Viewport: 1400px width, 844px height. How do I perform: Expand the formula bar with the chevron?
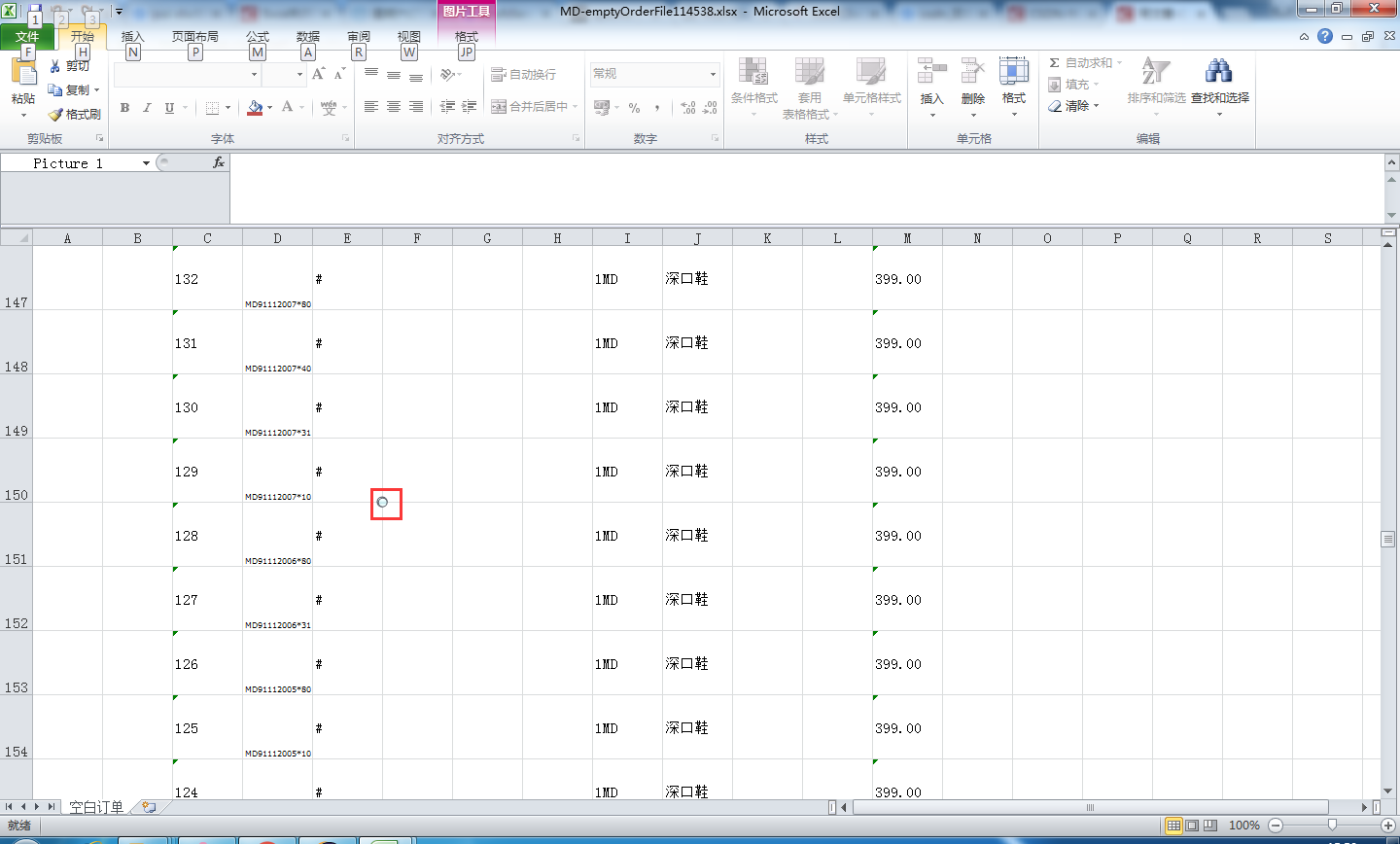(x=1391, y=162)
